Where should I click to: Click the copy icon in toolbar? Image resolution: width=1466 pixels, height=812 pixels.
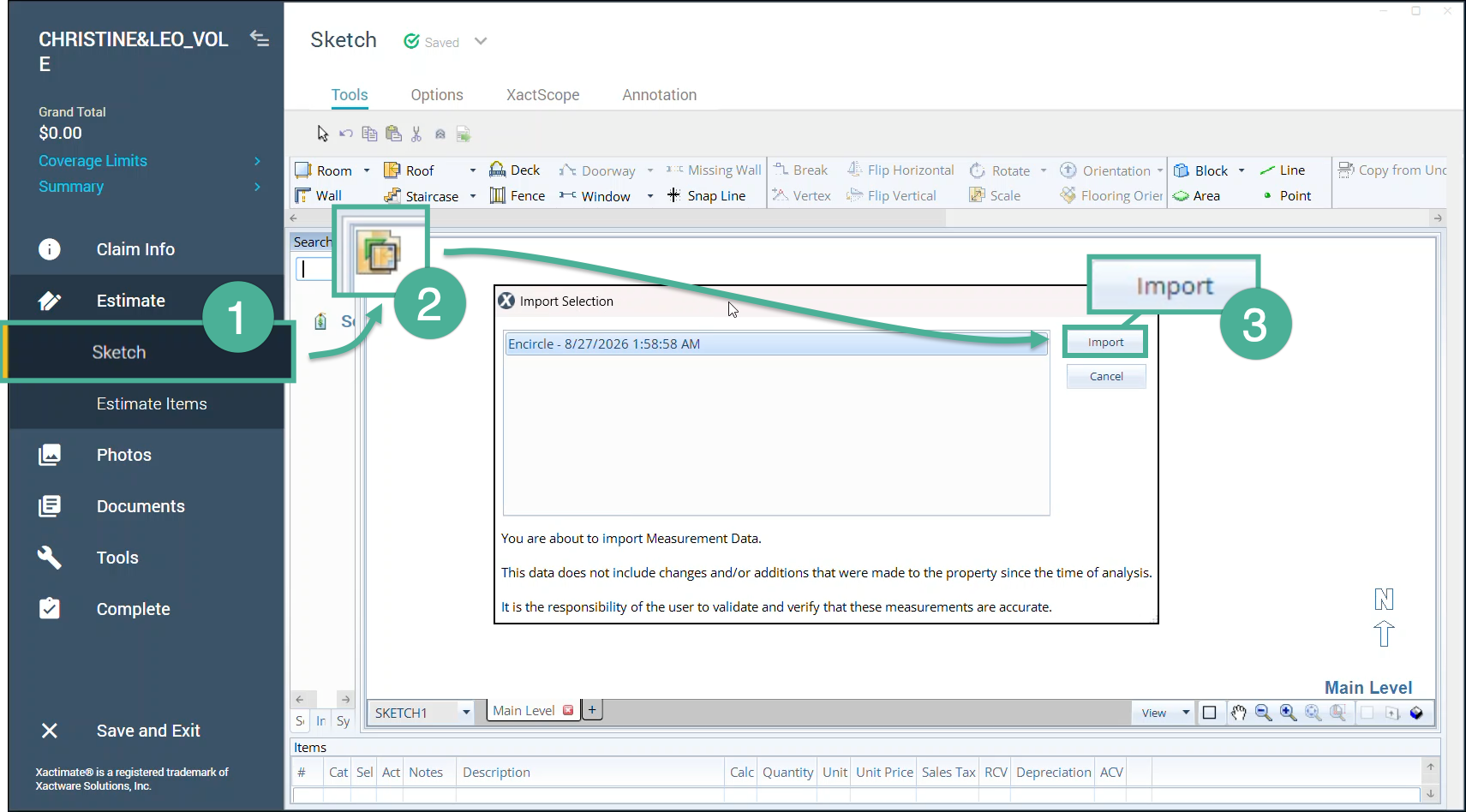coord(369,134)
